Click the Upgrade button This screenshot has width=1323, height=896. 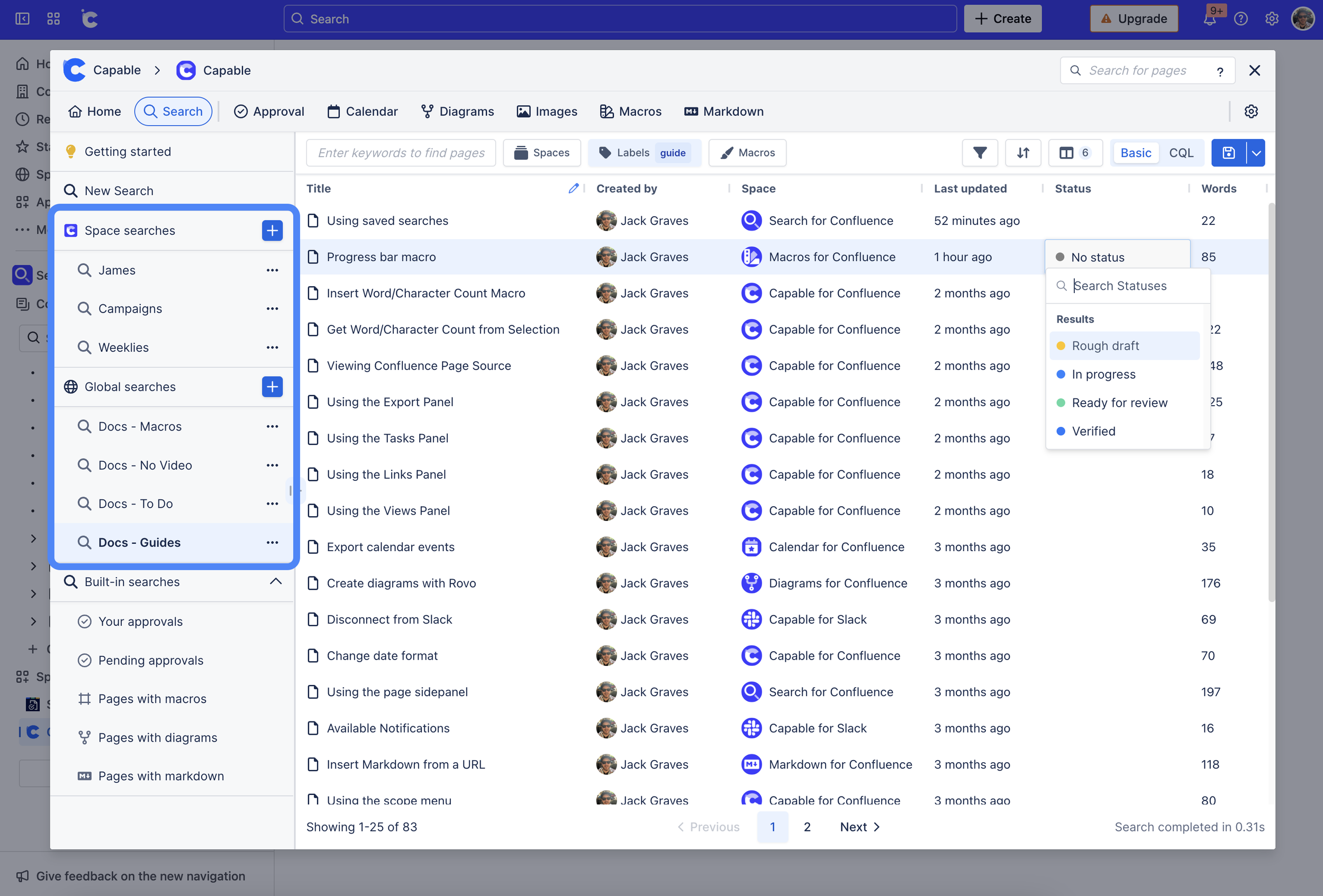(x=1134, y=19)
